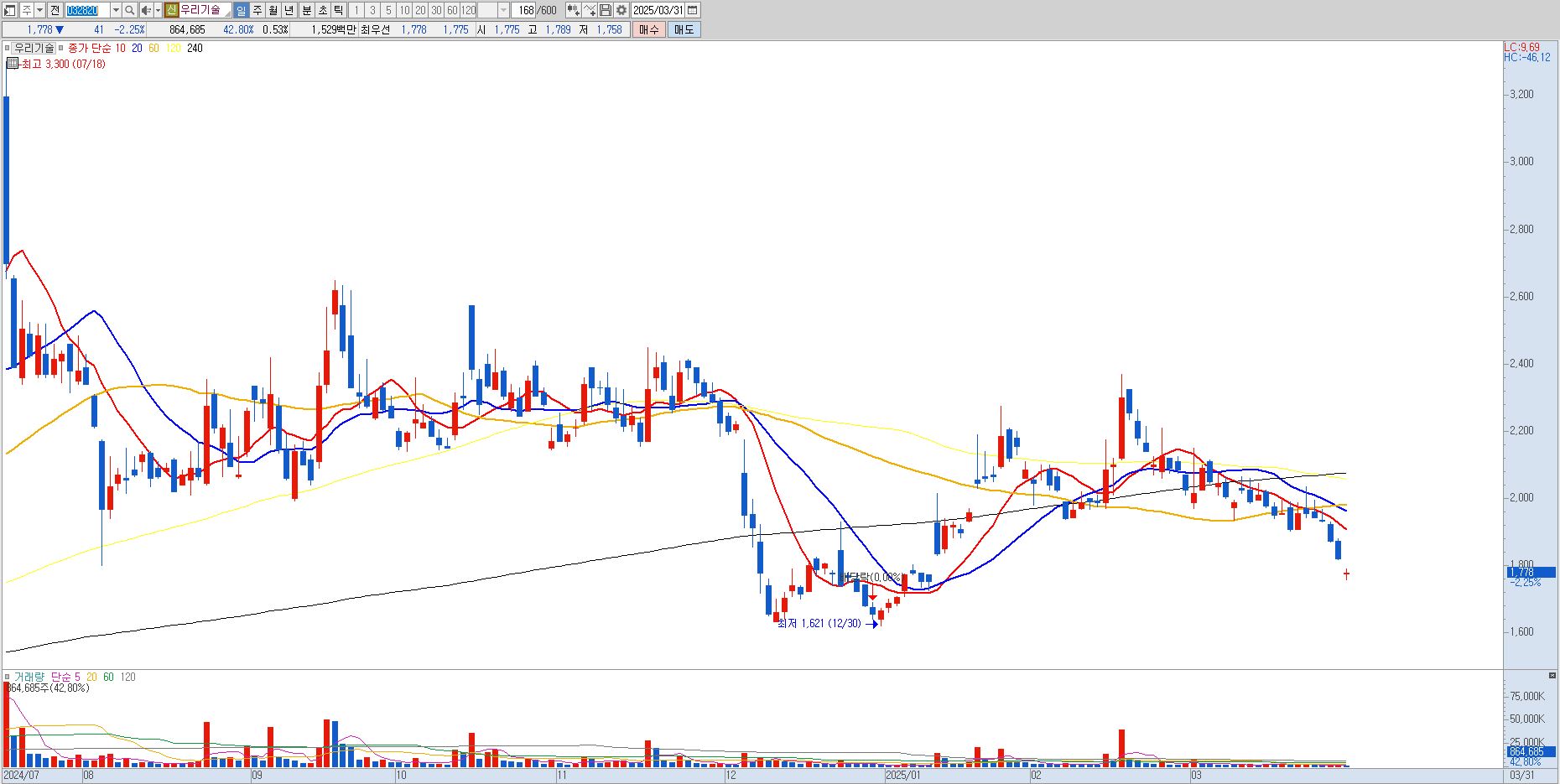Select the 일 daily period
The width and height of the screenshot is (1560, 784).
coord(241,10)
